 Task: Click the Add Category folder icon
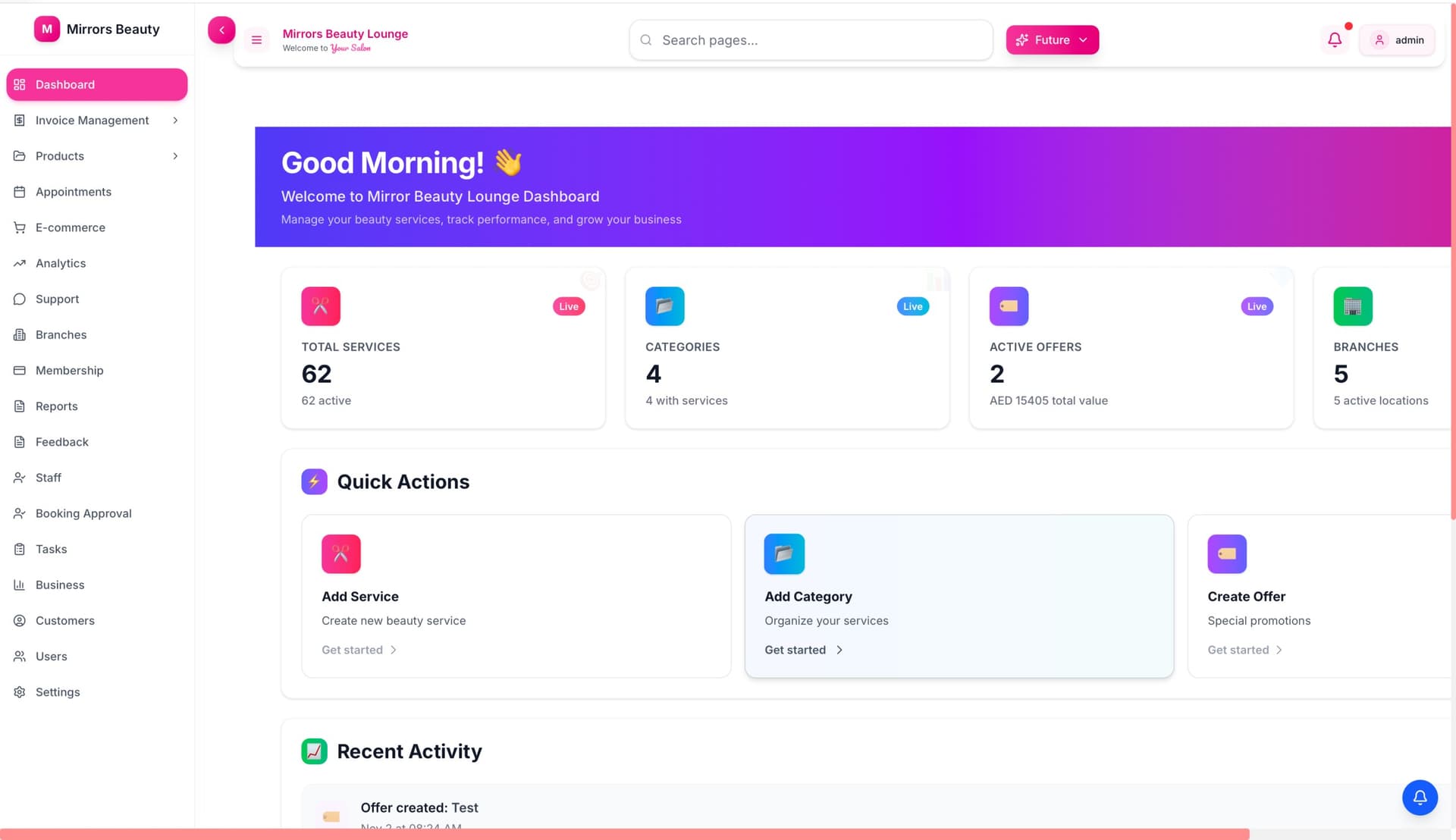click(784, 554)
